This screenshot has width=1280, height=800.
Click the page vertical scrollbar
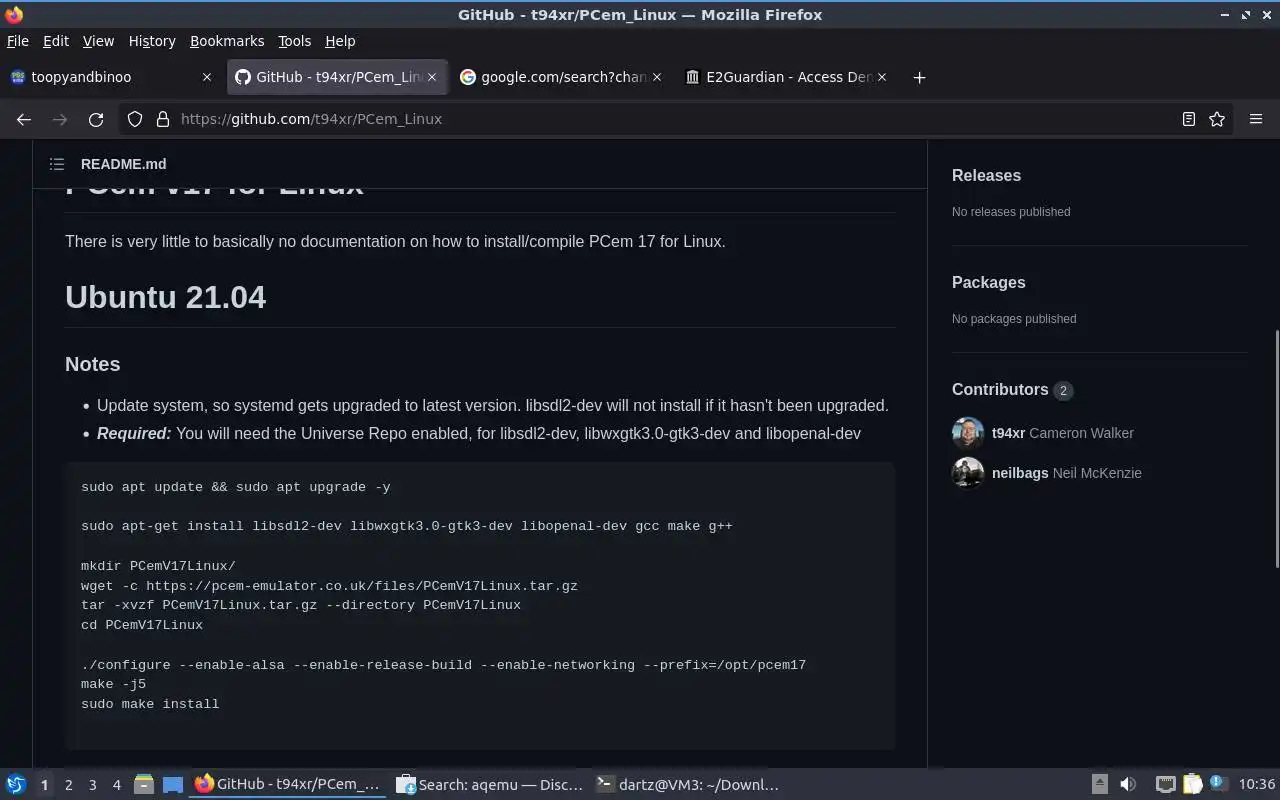[x=1275, y=447]
